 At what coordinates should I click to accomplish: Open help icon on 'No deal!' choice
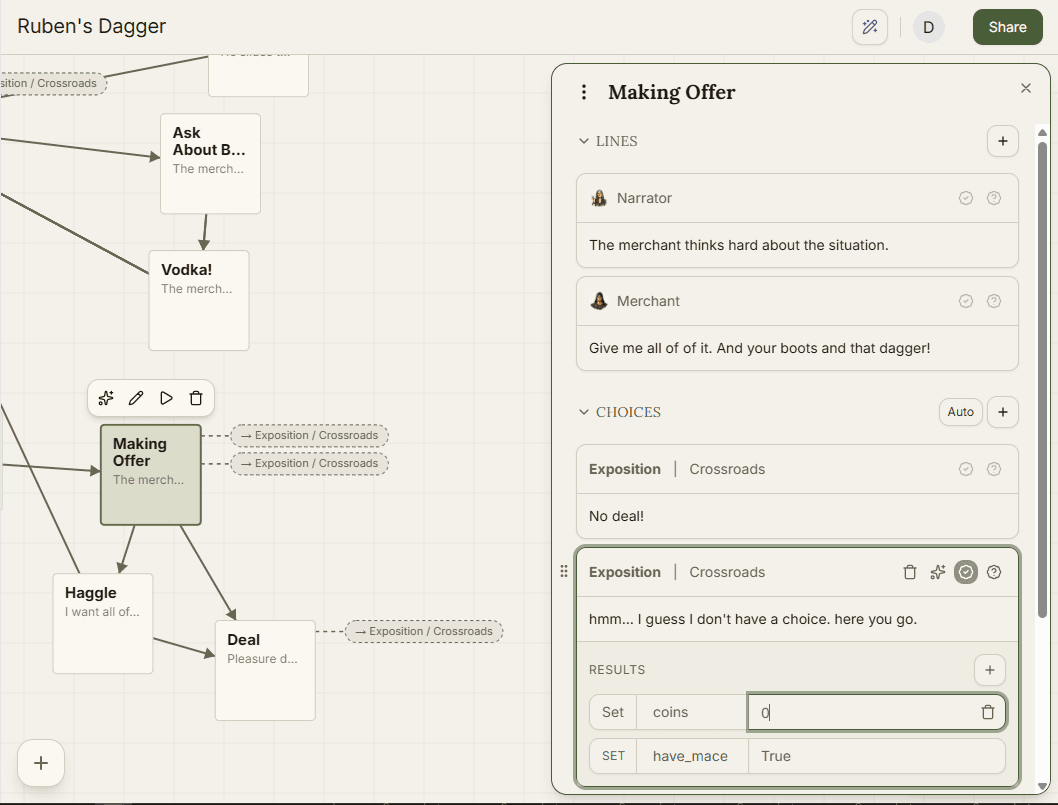(x=994, y=469)
